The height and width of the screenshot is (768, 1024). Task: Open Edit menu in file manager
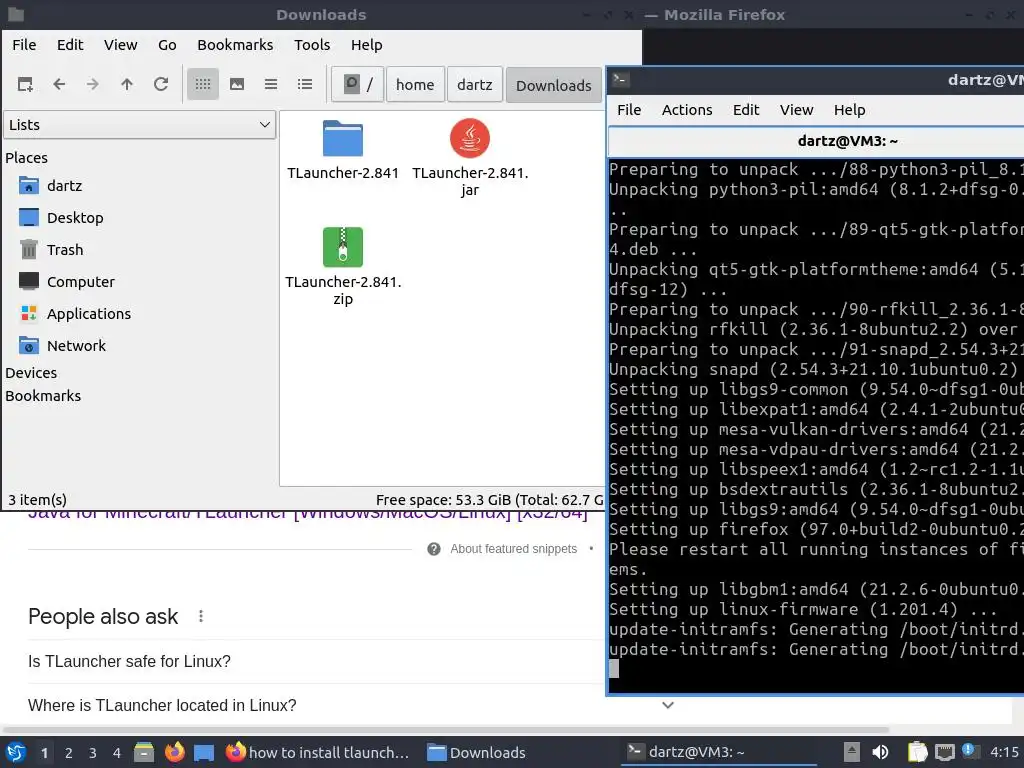[70, 45]
